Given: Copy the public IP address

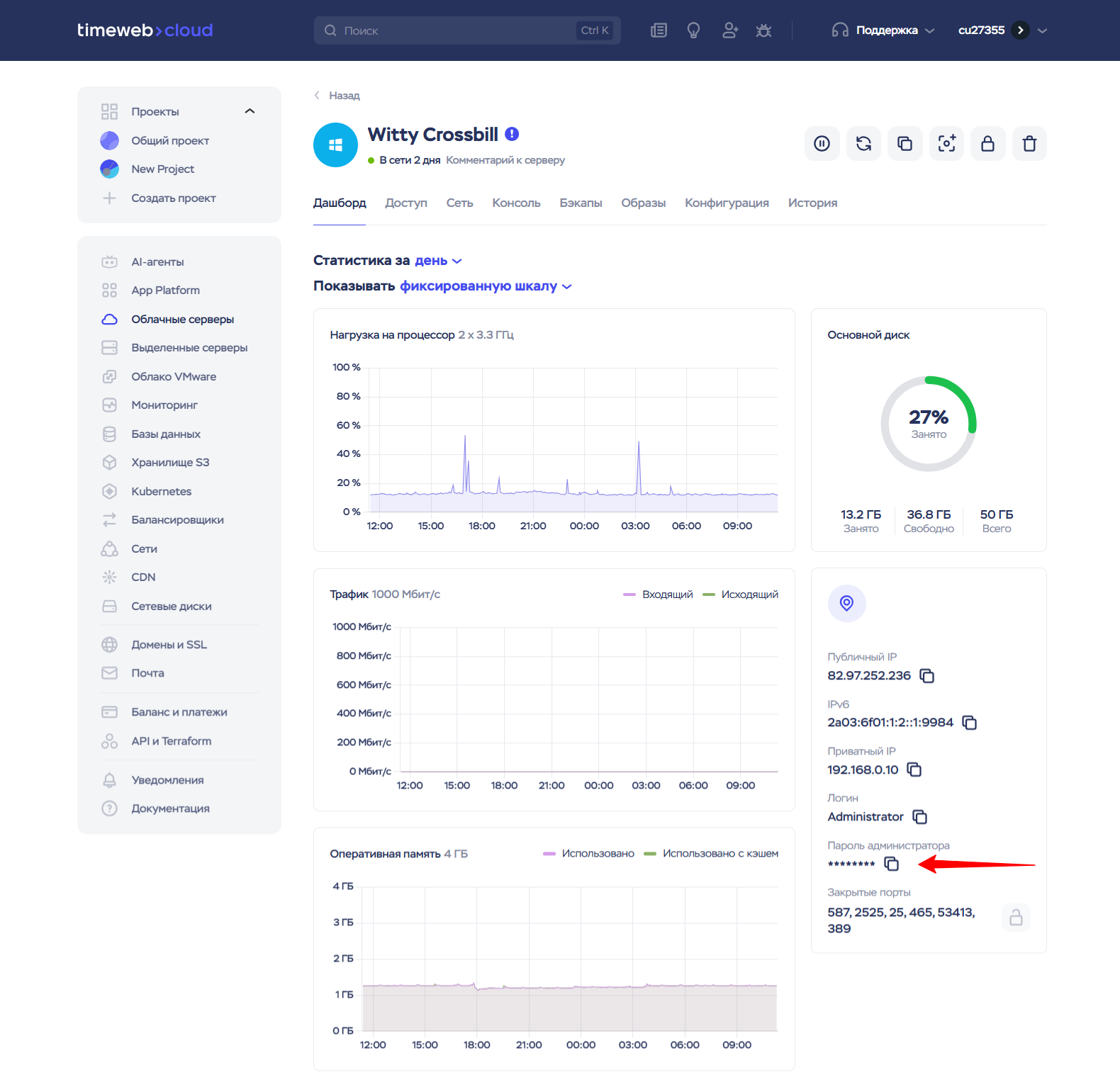Looking at the screenshot, I should tap(926, 676).
